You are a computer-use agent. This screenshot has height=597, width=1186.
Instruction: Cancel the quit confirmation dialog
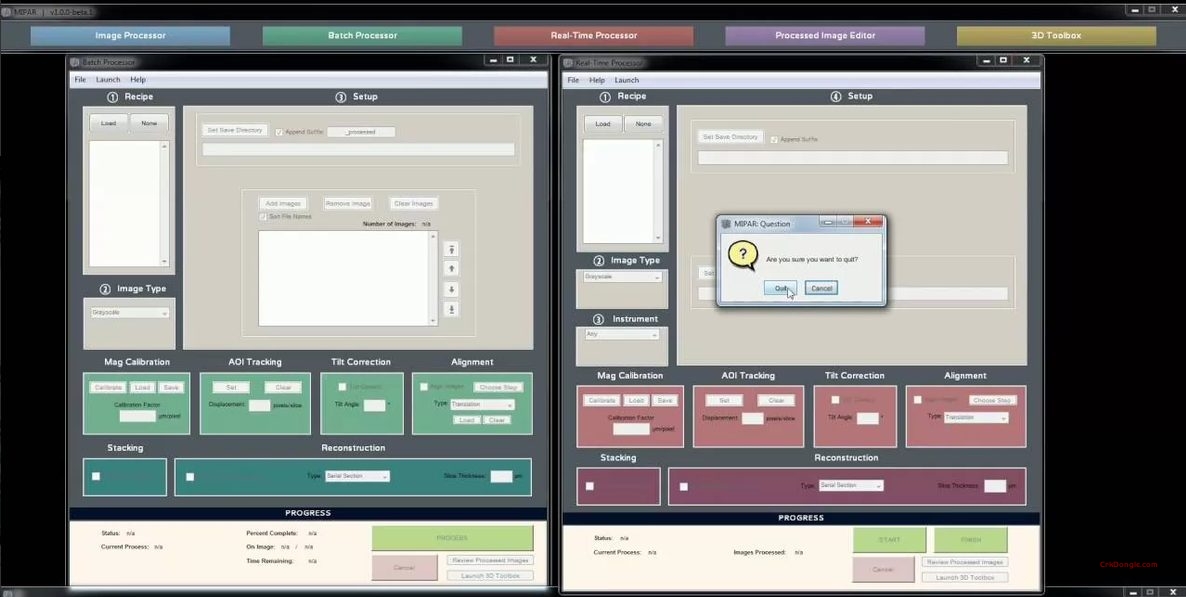tap(821, 288)
